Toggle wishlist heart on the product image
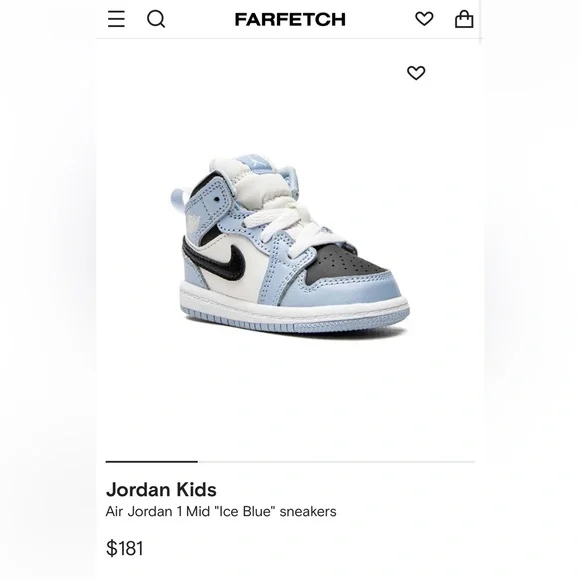The height and width of the screenshot is (580, 580). coord(416,73)
